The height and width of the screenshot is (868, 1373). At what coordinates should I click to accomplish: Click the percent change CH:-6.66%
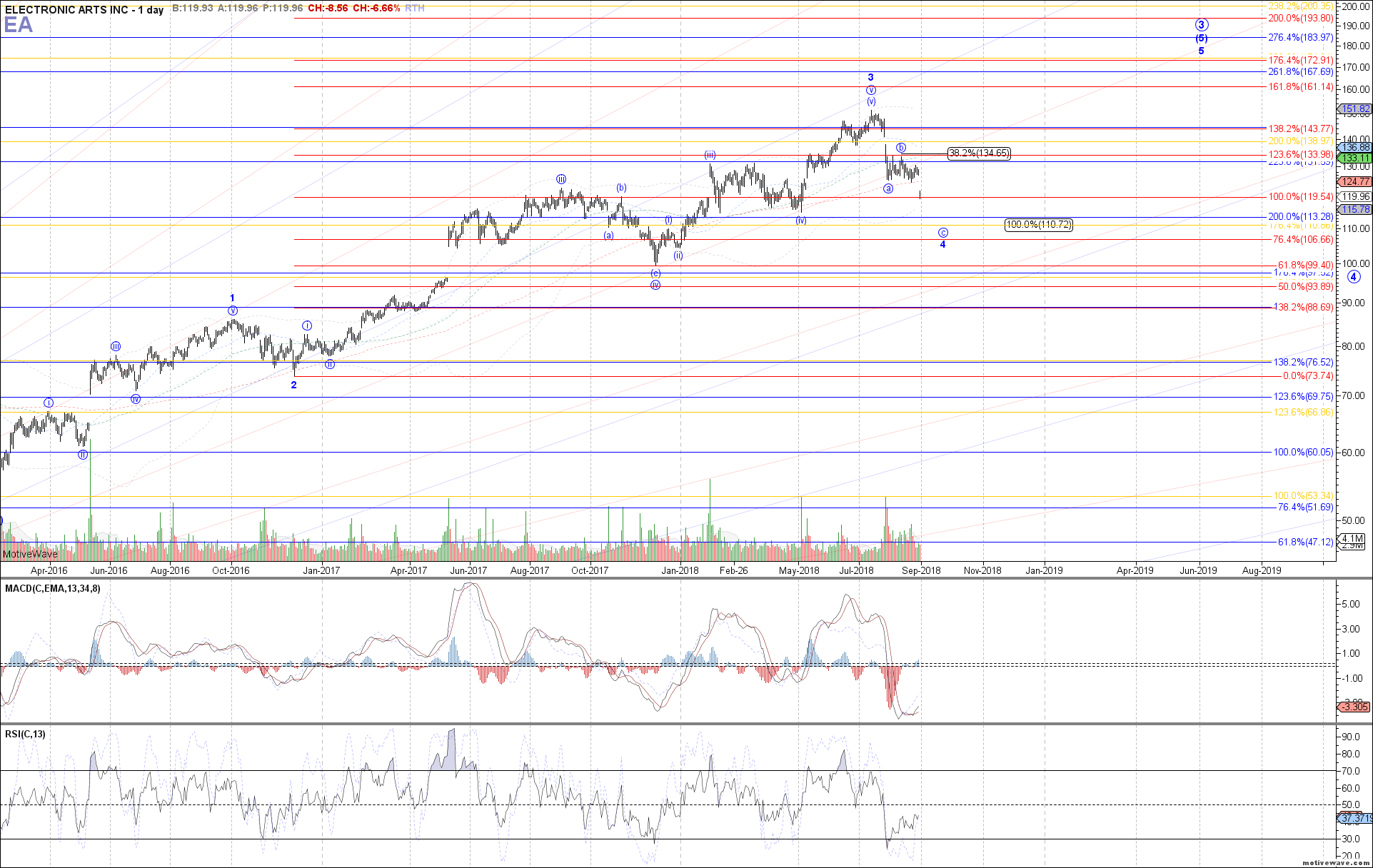(376, 9)
